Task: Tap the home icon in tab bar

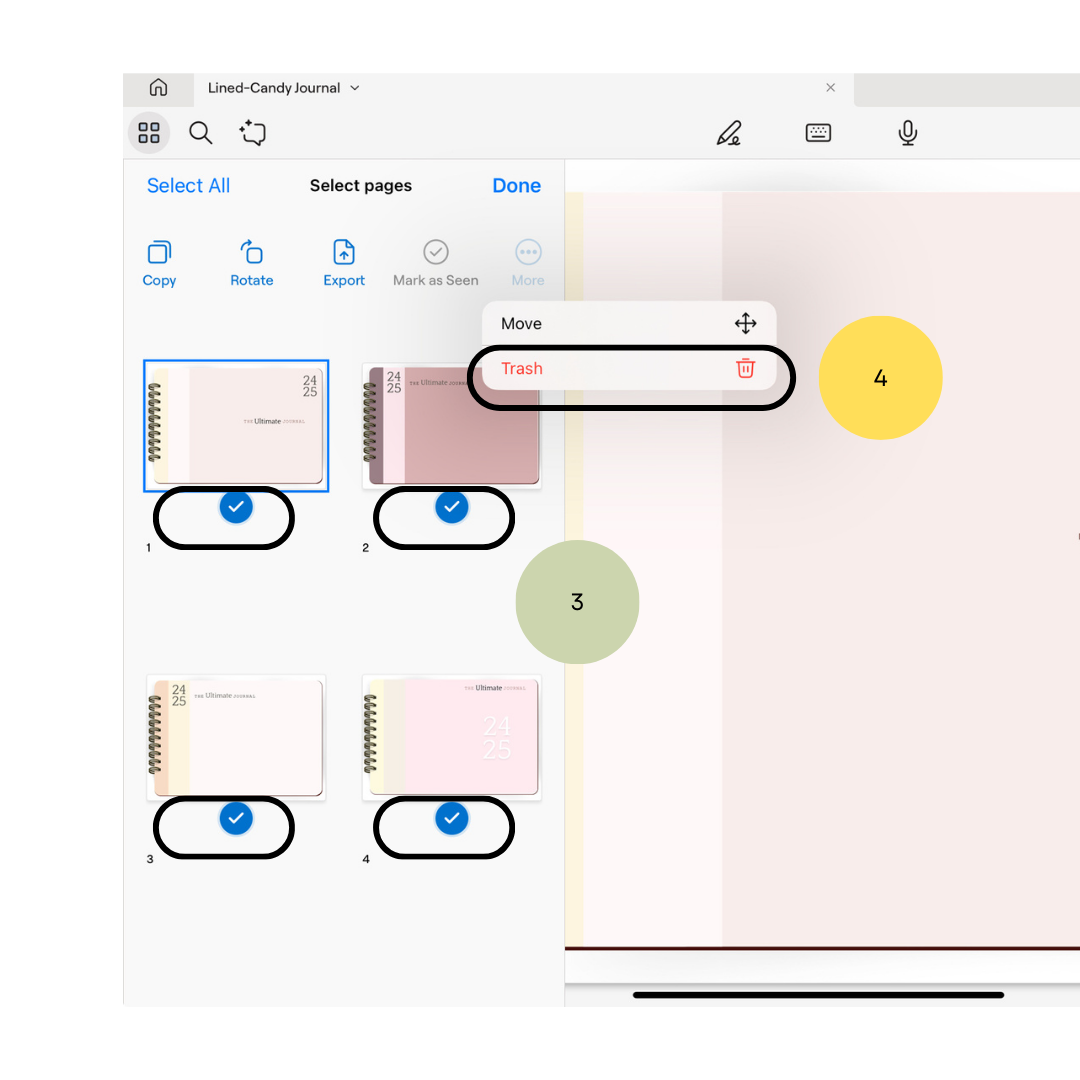Action: tap(158, 88)
